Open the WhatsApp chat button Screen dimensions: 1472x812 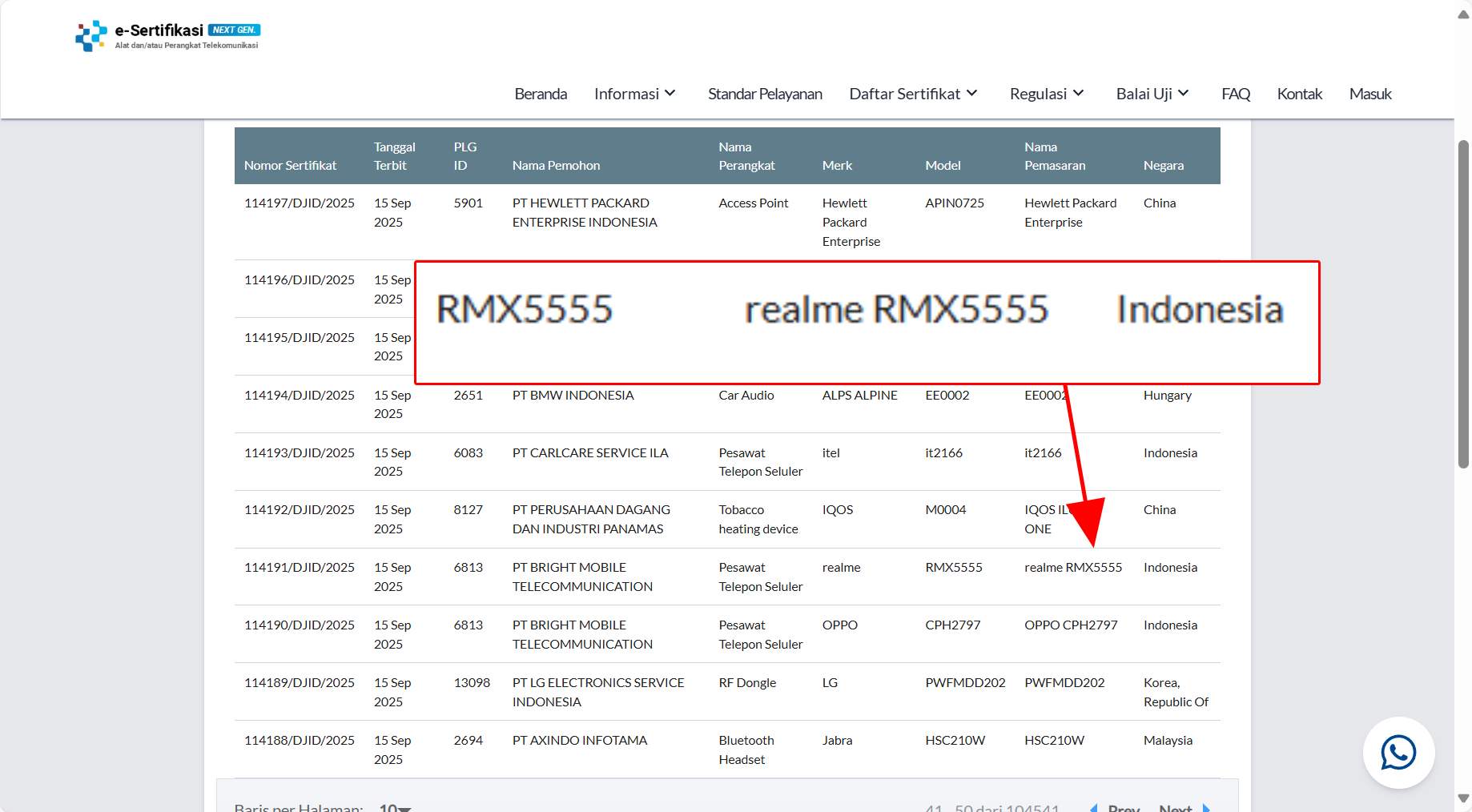pos(1398,753)
